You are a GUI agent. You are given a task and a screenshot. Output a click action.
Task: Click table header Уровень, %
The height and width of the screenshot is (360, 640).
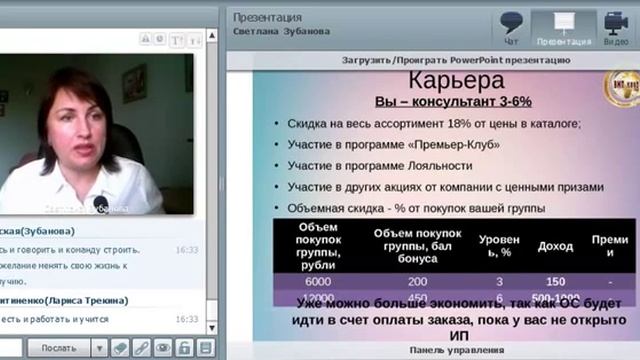click(x=499, y=246)
